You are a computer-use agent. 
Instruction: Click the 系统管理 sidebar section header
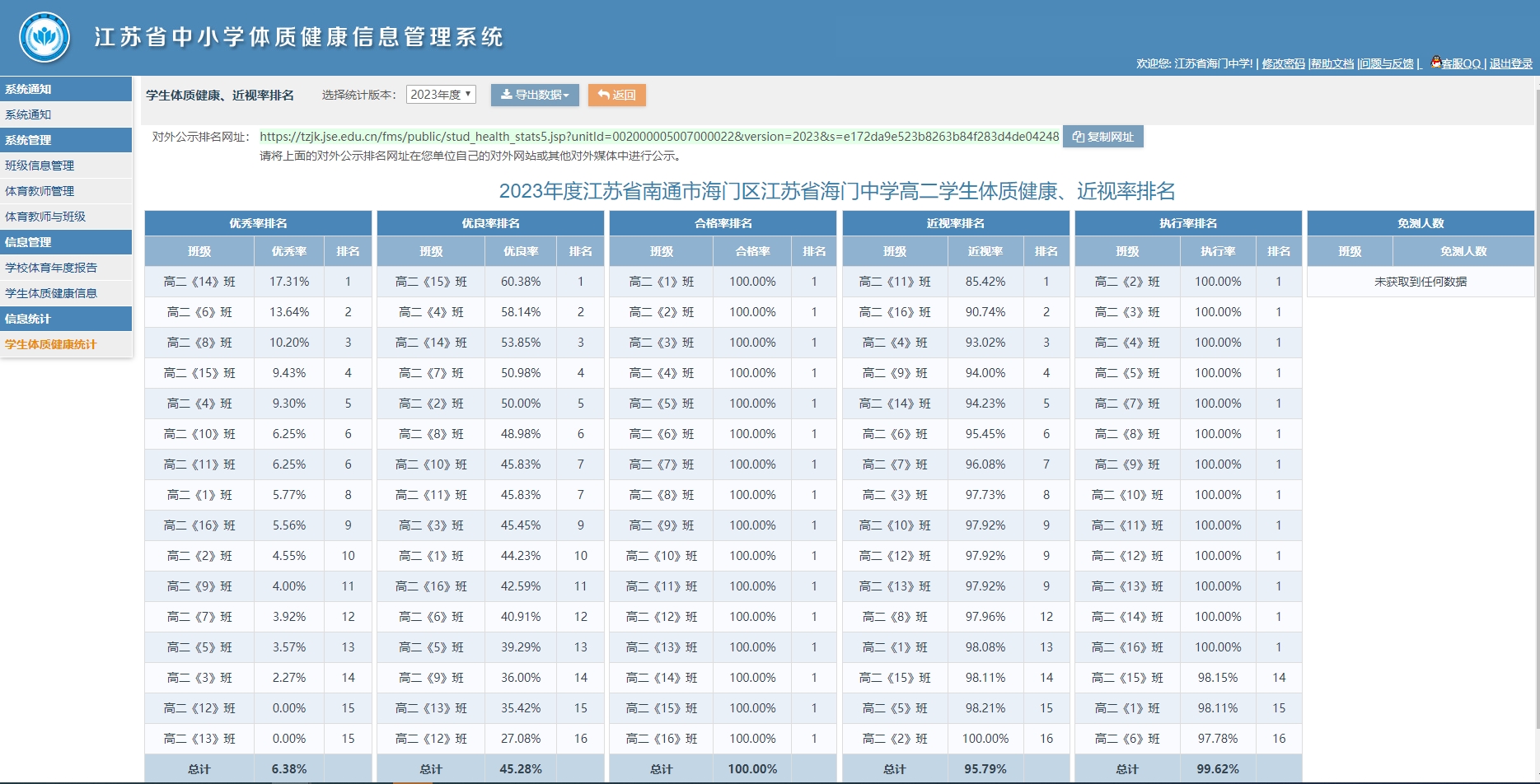click(x=66, y=140)
